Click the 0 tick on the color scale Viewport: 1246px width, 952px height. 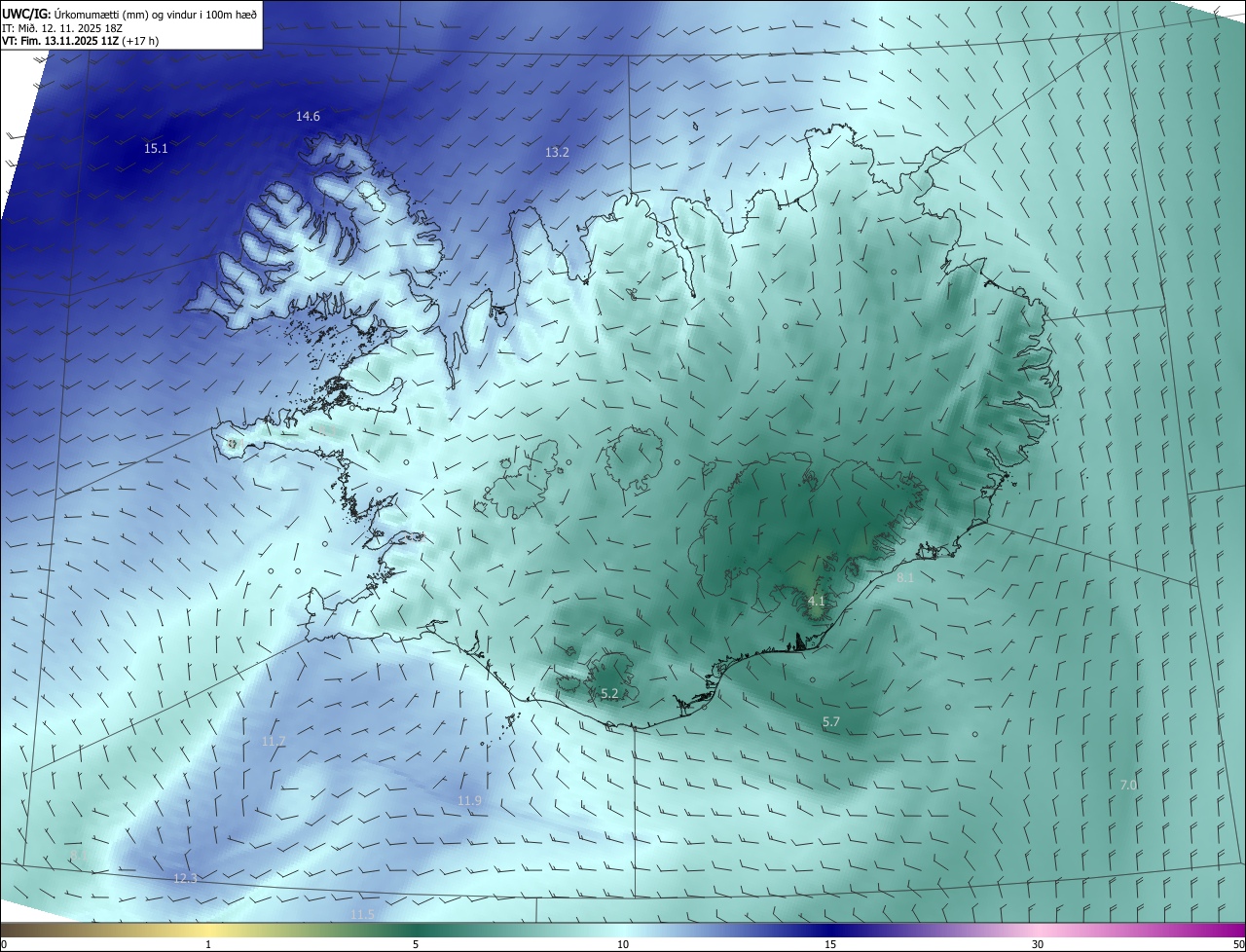[x=4, y=944]
